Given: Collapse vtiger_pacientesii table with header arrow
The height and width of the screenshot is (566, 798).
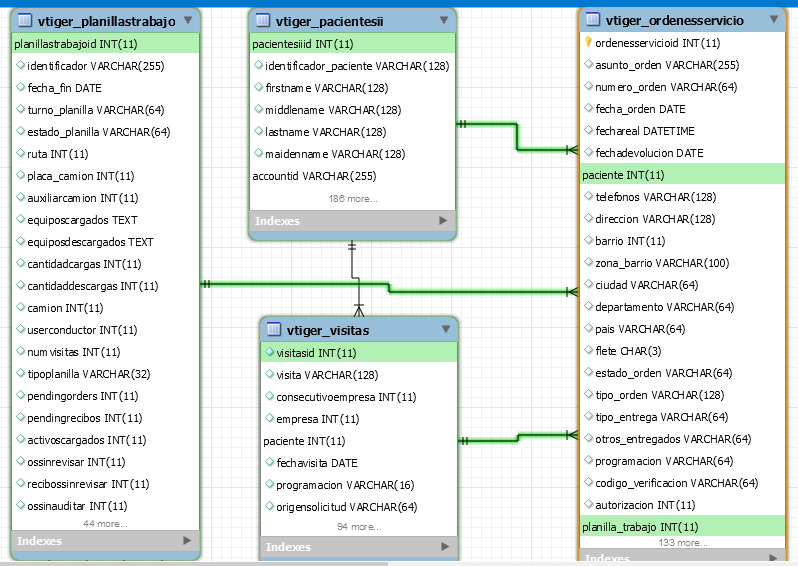Looking at the screenshot, I should (444, 20).
